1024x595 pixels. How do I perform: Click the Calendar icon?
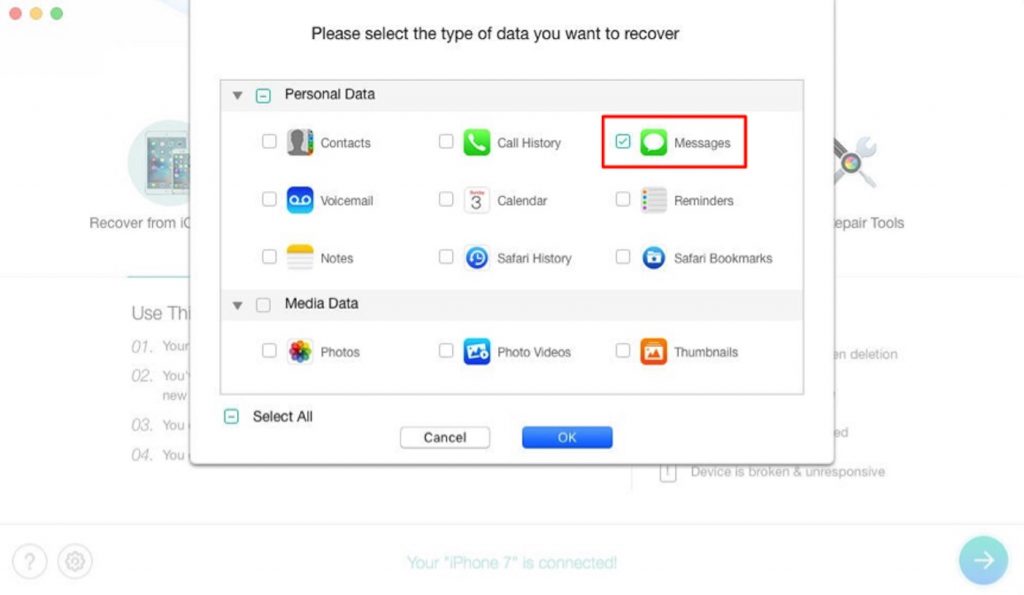click(477, 200)
